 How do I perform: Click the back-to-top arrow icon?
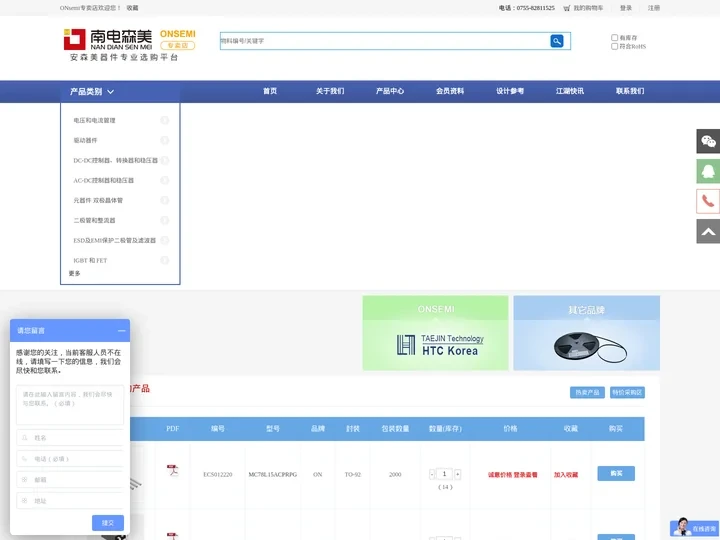point(708,231)
